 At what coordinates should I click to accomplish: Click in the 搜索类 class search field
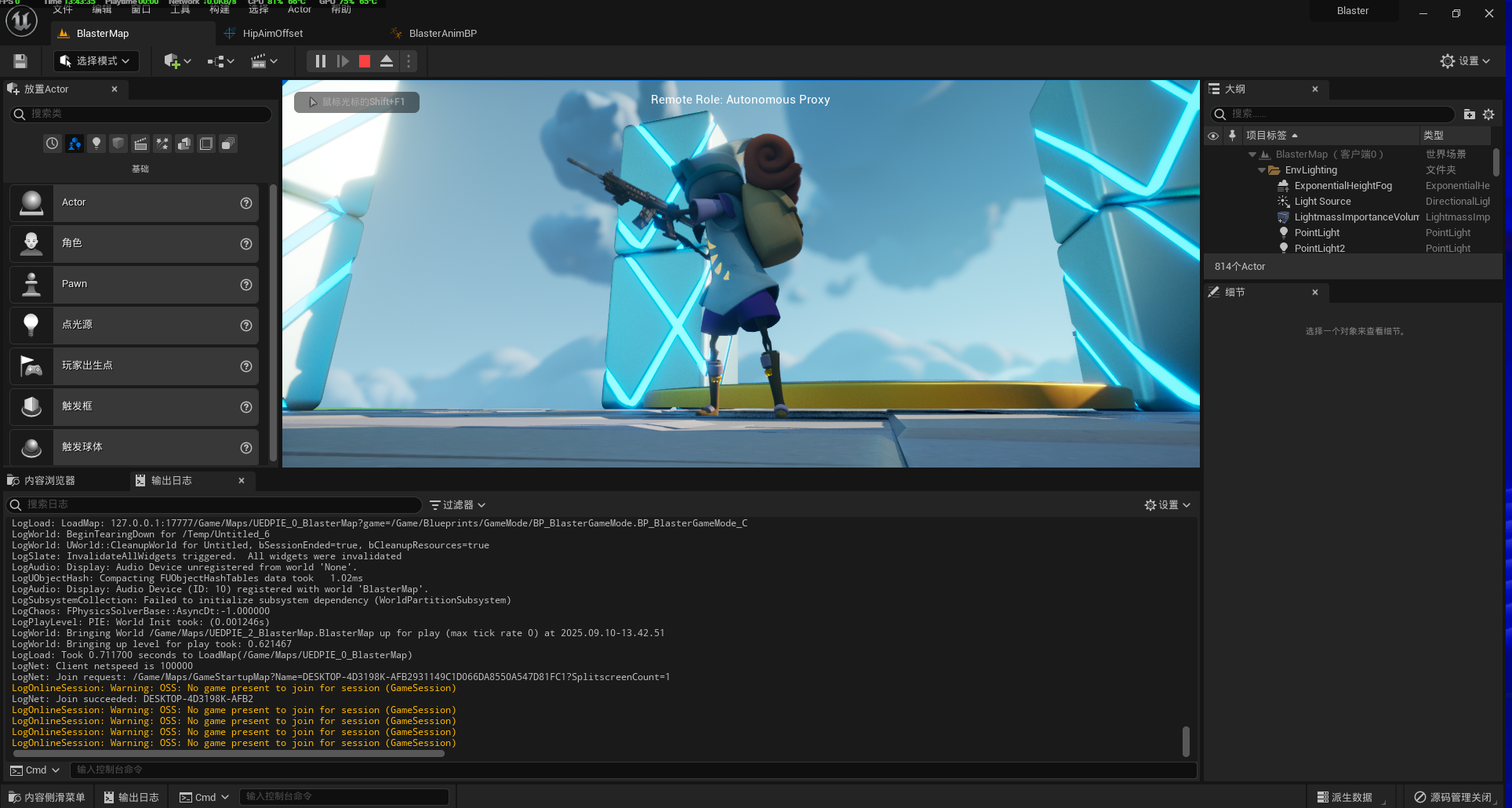click(141, 114)
